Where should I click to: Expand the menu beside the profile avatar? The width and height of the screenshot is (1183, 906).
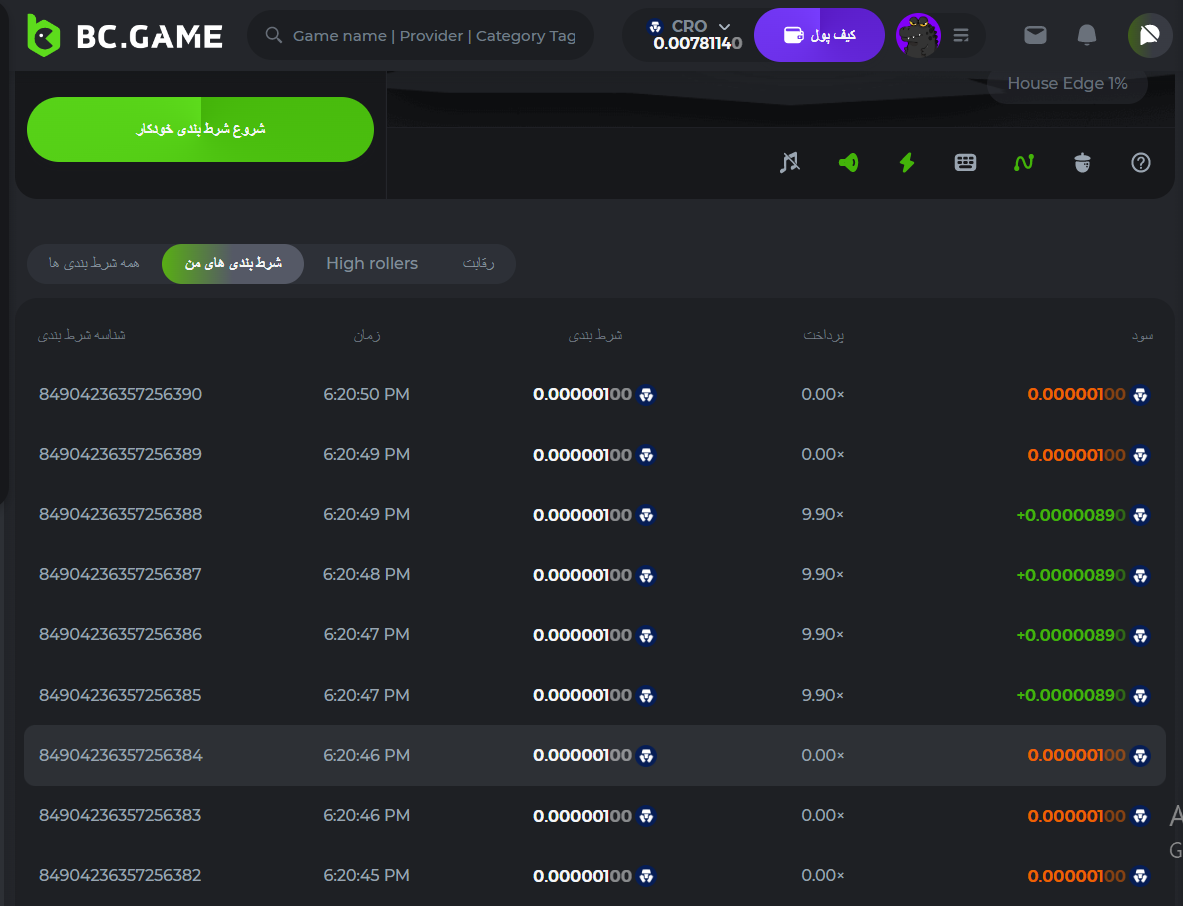(x=961, y=36)
